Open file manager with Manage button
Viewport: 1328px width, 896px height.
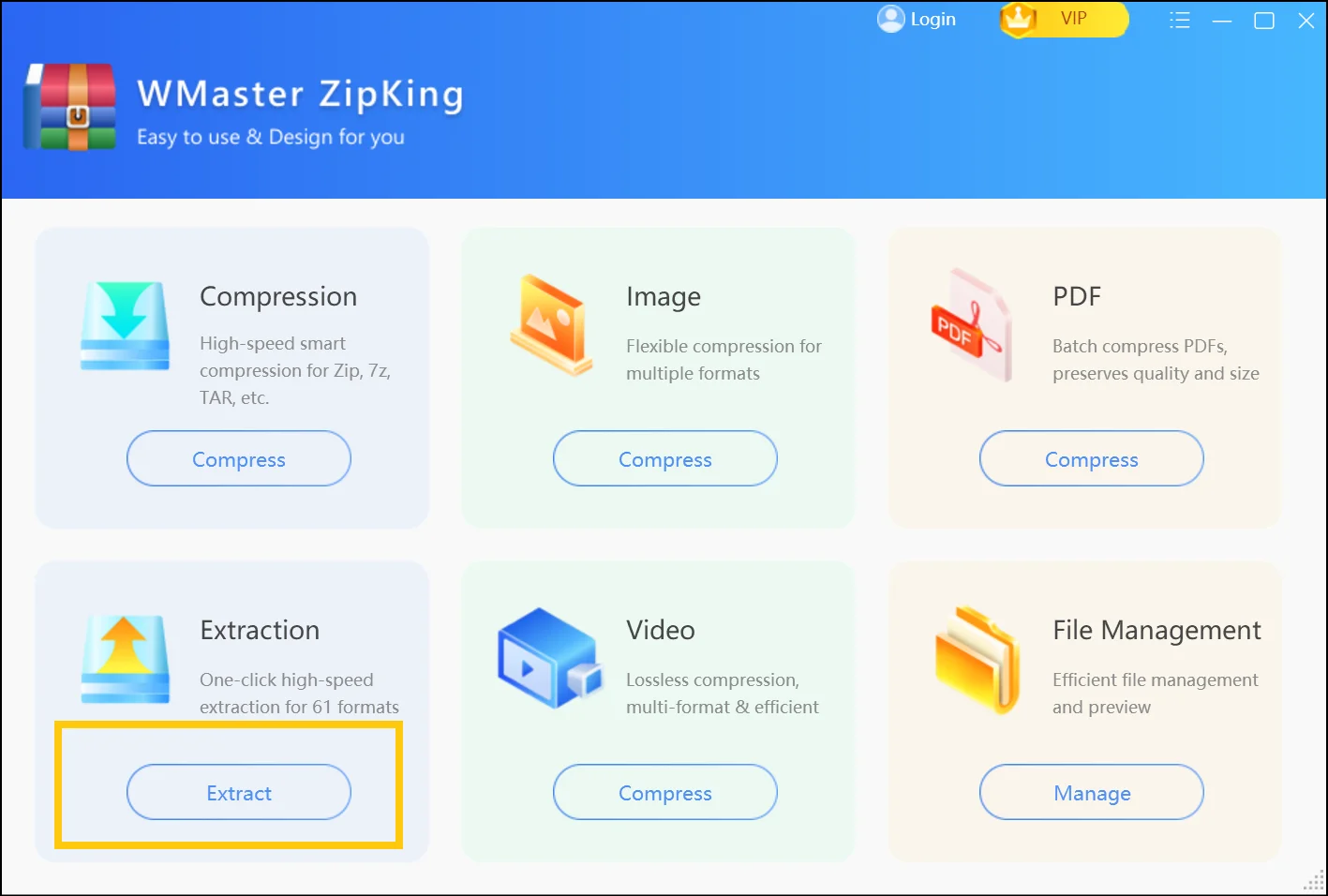click(1092, 792)
